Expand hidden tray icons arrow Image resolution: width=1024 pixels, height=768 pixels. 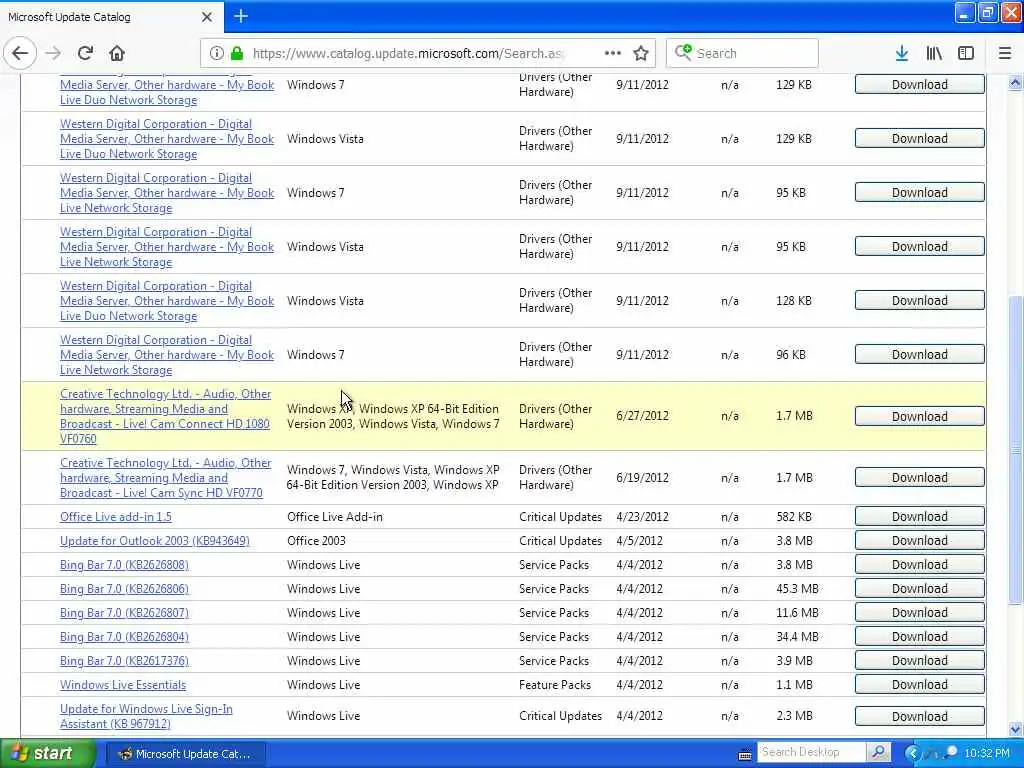coord(912,753)
